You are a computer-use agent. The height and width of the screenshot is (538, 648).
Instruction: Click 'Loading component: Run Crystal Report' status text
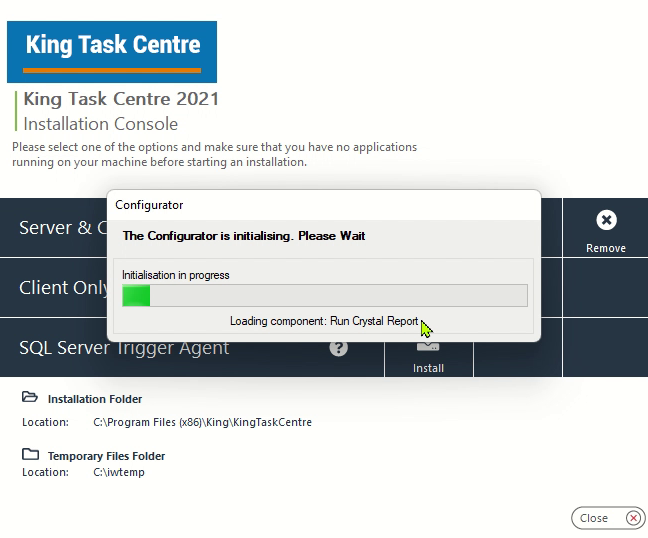324,321
